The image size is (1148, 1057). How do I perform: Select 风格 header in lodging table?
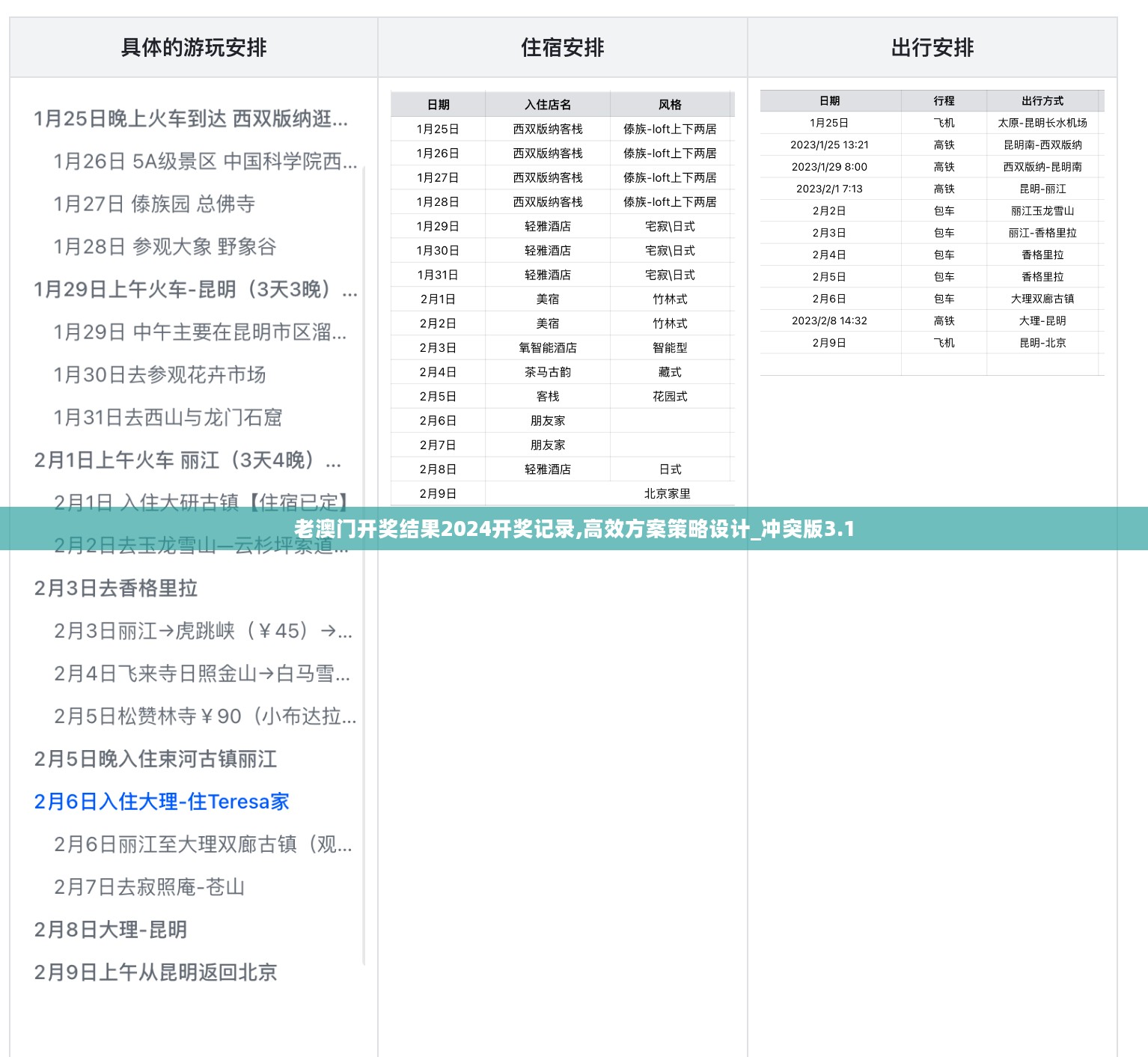coord(670,105)
